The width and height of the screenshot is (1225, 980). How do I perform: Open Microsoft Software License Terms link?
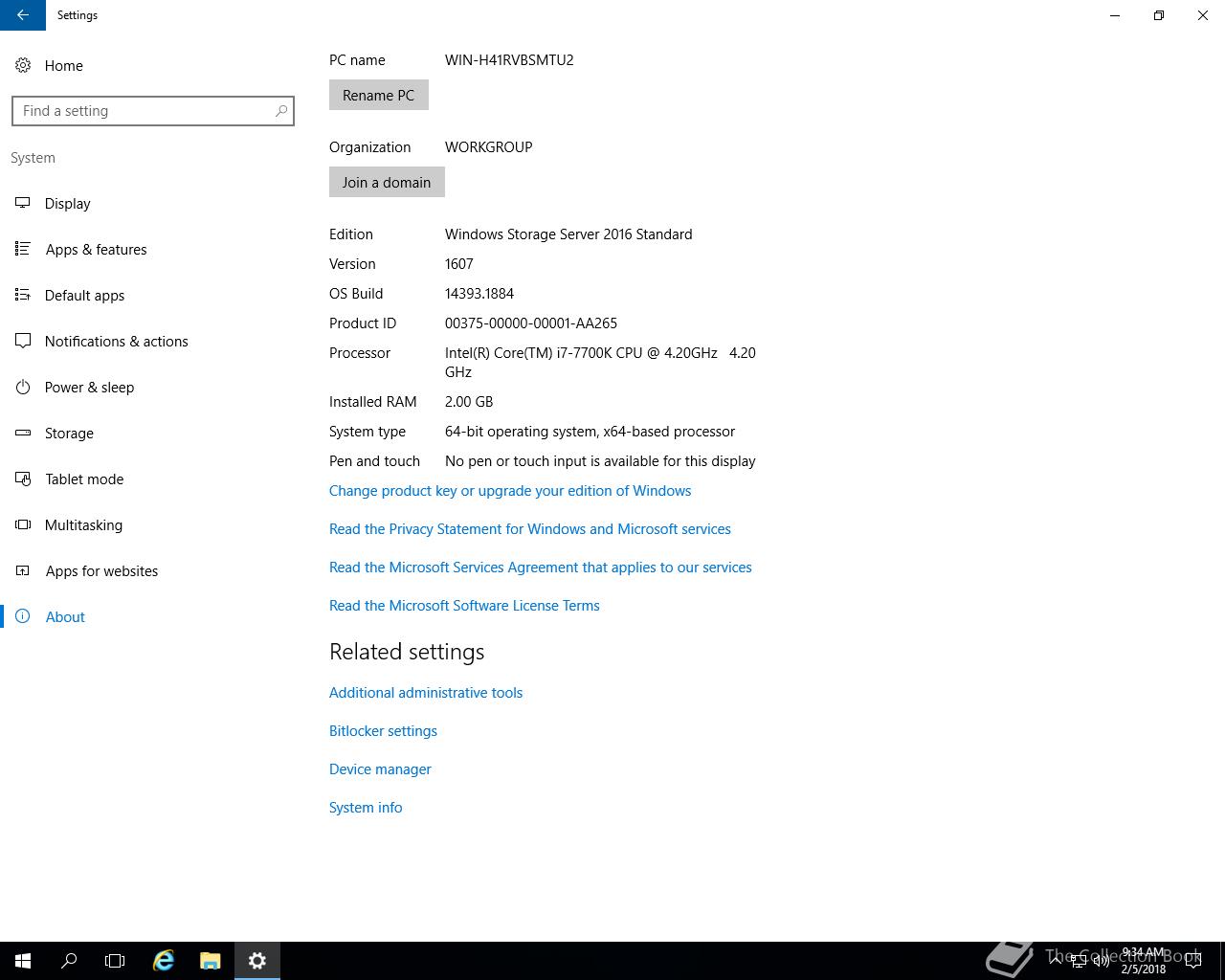tap(464, 606)
